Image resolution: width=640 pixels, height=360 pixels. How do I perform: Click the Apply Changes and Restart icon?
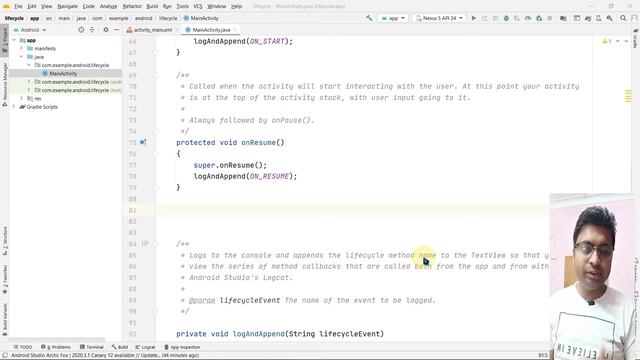484,18
